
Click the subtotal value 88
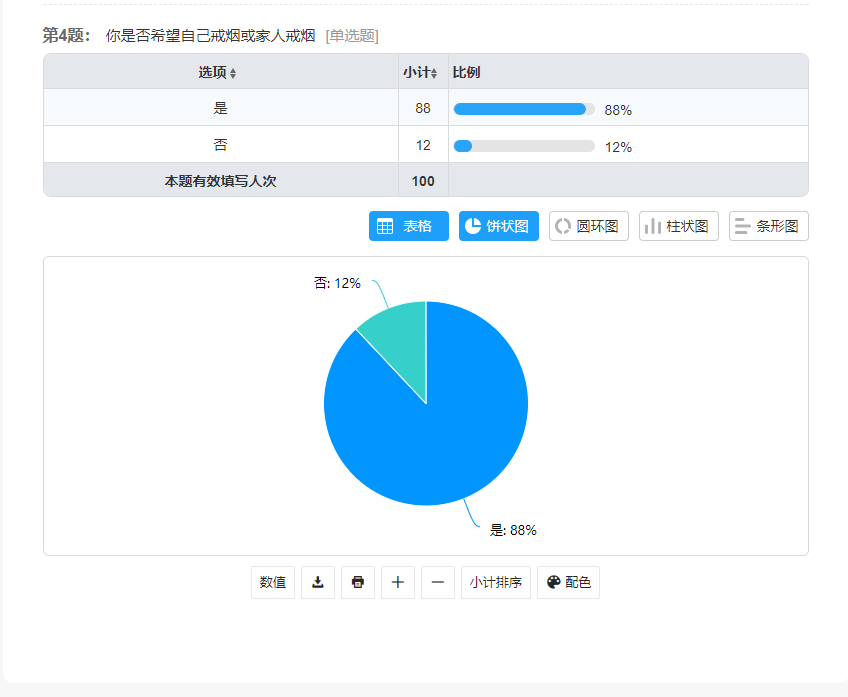coord(423,108)
